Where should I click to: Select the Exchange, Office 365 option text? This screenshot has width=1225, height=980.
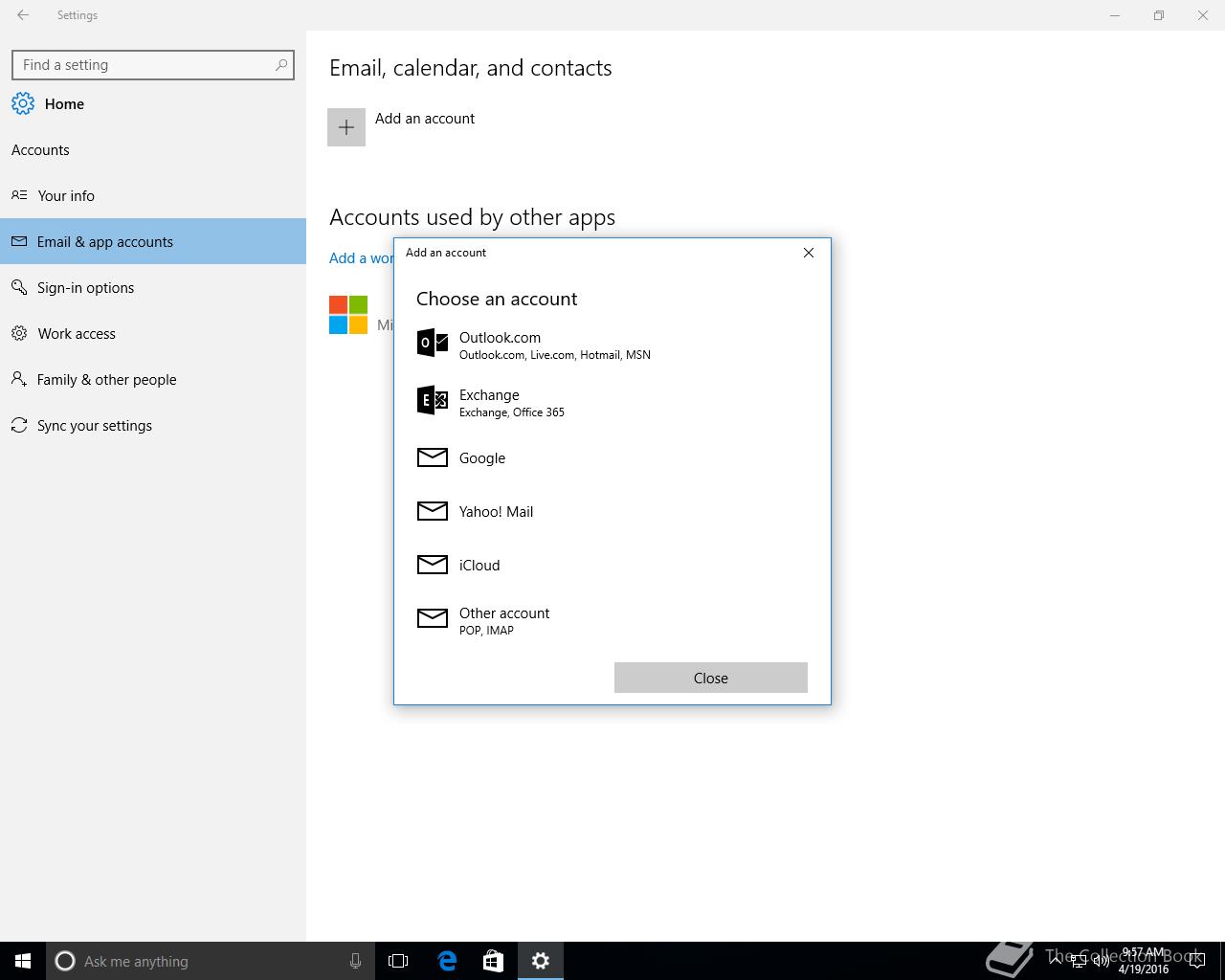coord(512,403)
